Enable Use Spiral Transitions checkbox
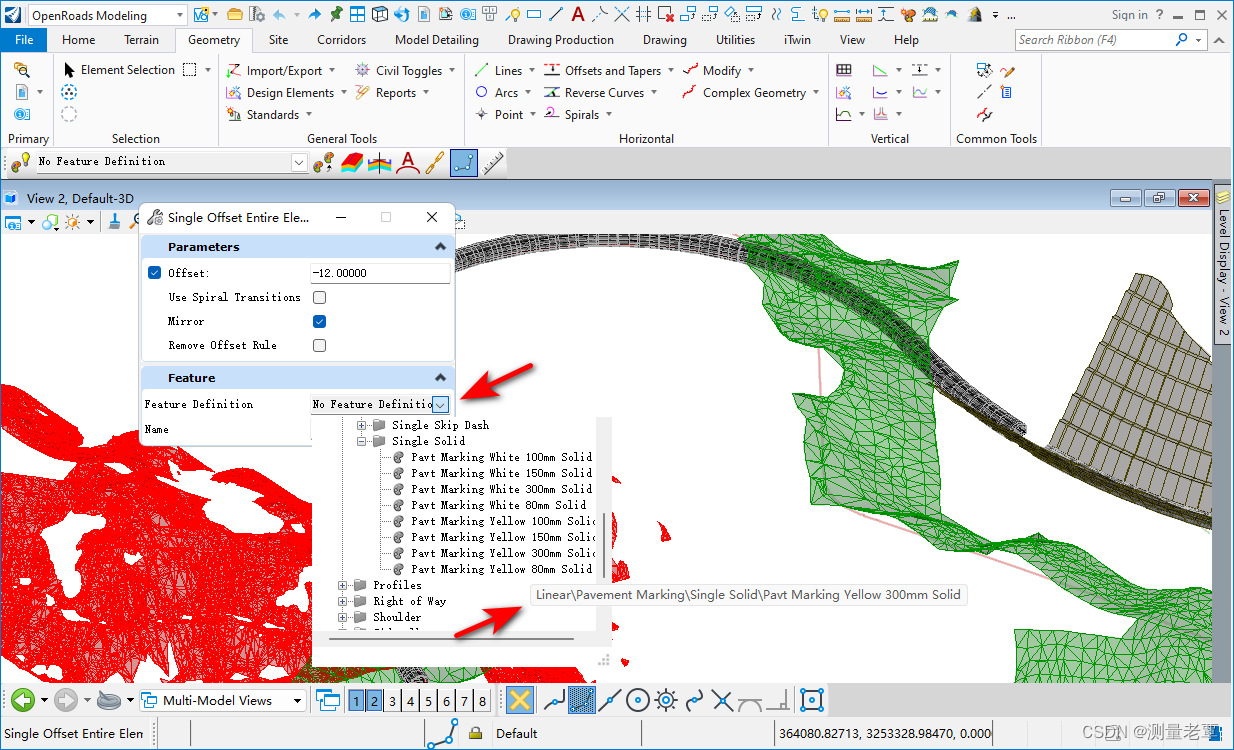The image size is (1234, 750). click(x=320, y=297)
